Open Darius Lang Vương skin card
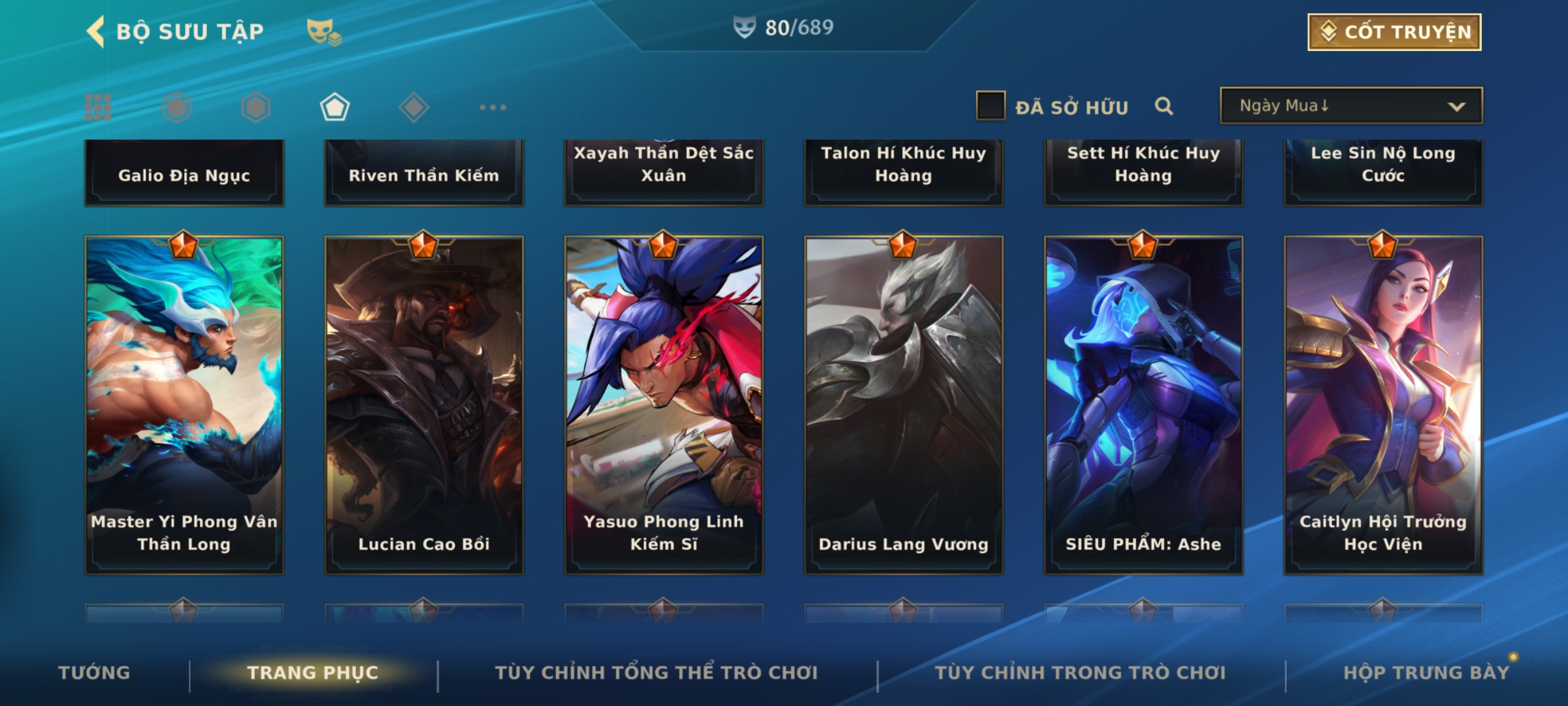The image size is (1568, 706). click(904, 405)
